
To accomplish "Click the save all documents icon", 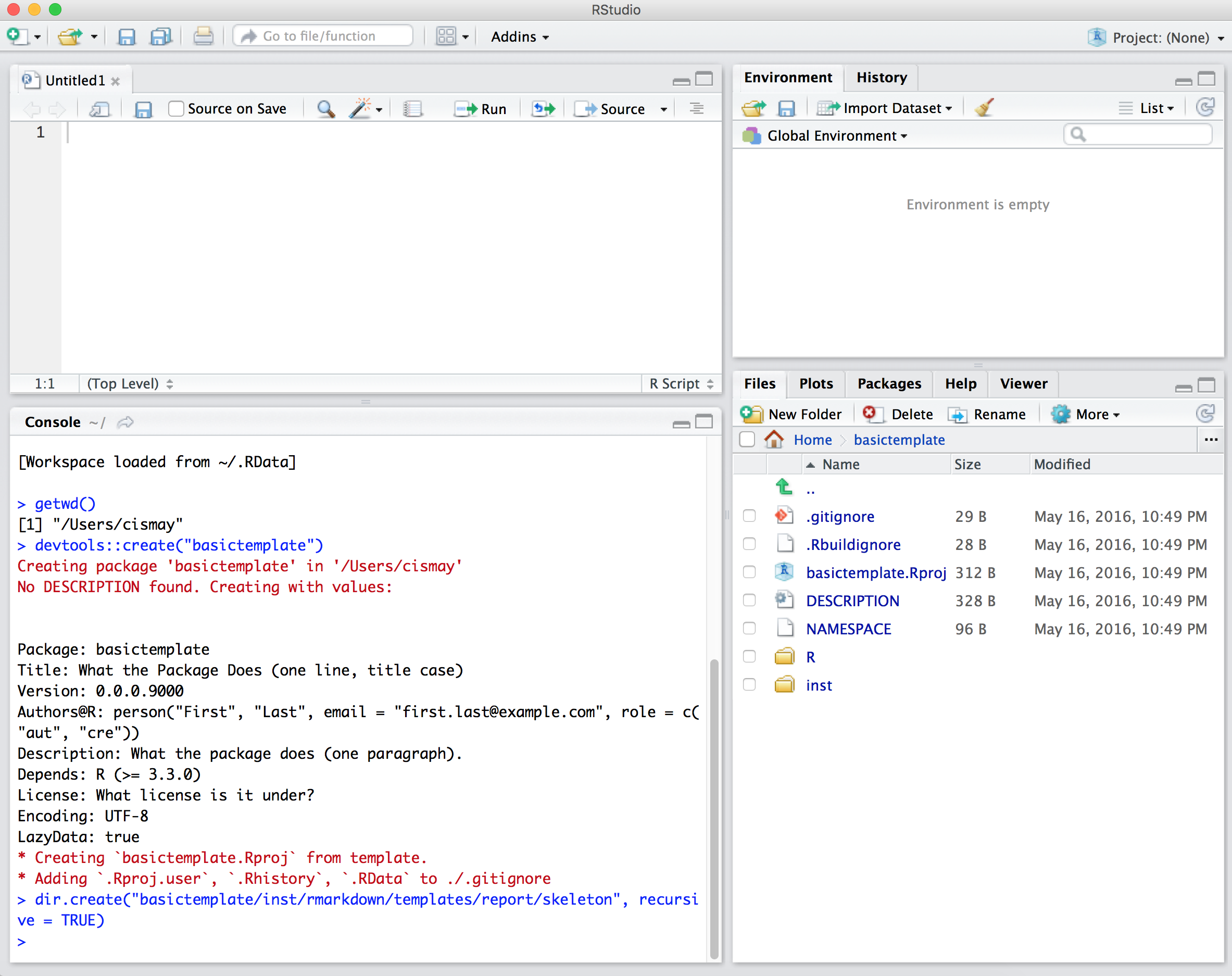I will (x=160, y=36).
